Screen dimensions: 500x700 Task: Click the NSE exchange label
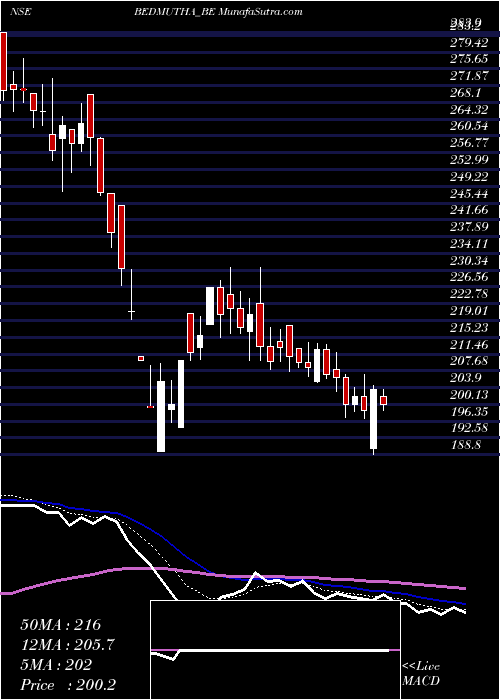pos(21,12)
